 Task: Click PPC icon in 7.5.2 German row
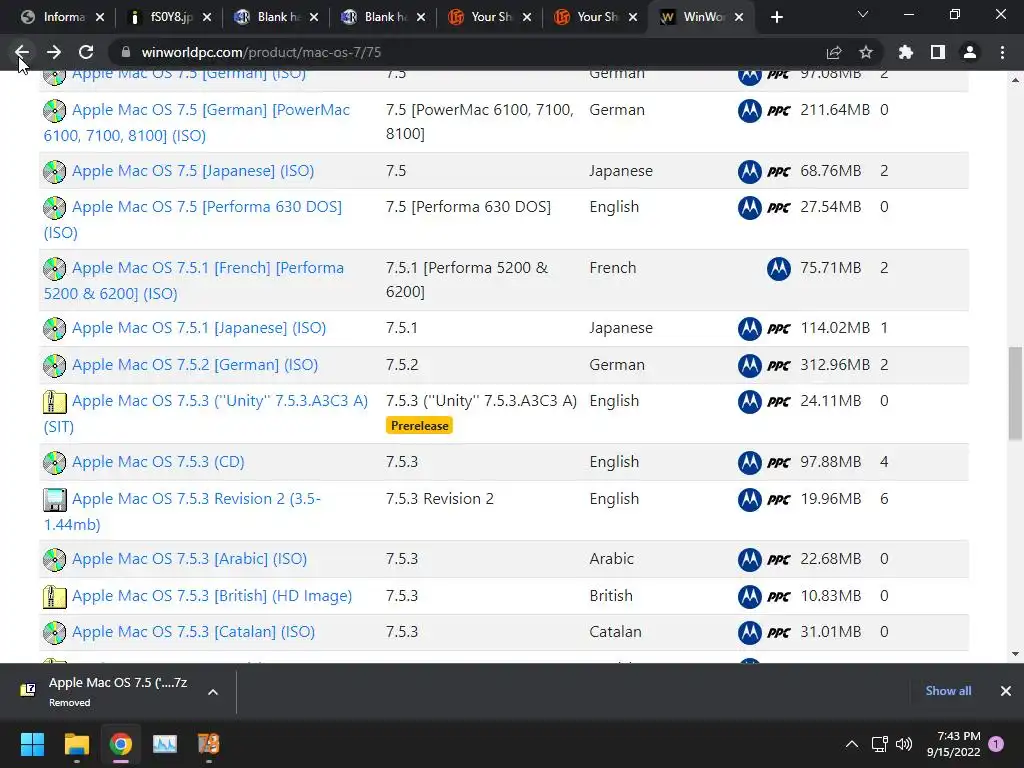click(x=778, y=366)
